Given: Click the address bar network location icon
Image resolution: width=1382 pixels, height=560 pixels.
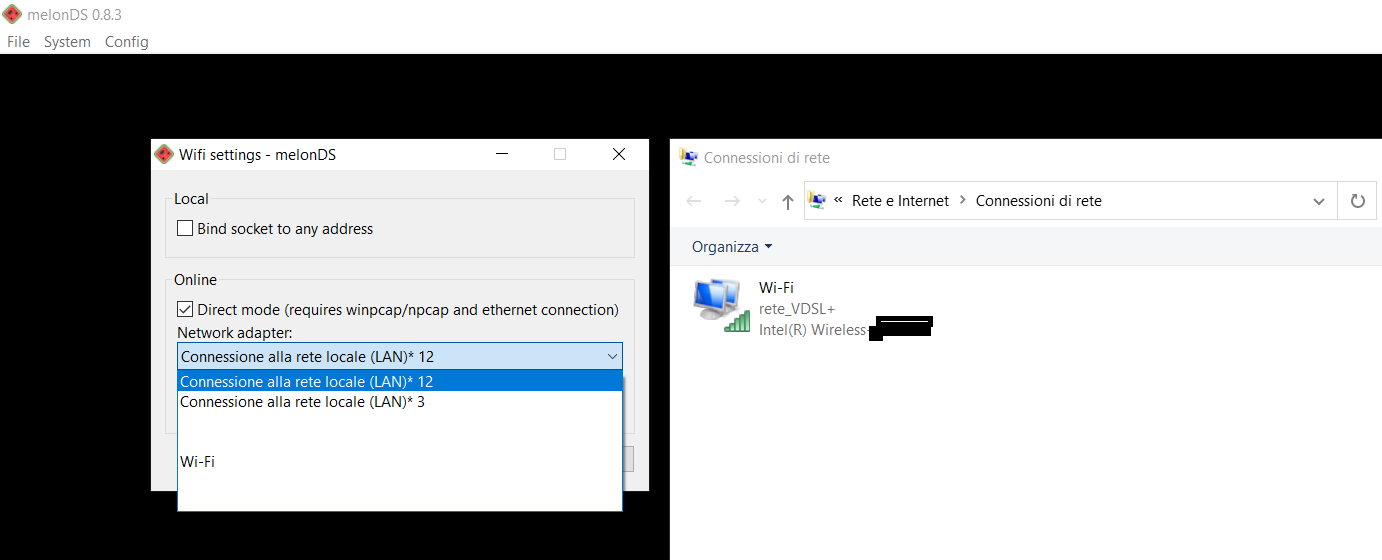Looking at the screenshot, I should (x=817, y=200).
